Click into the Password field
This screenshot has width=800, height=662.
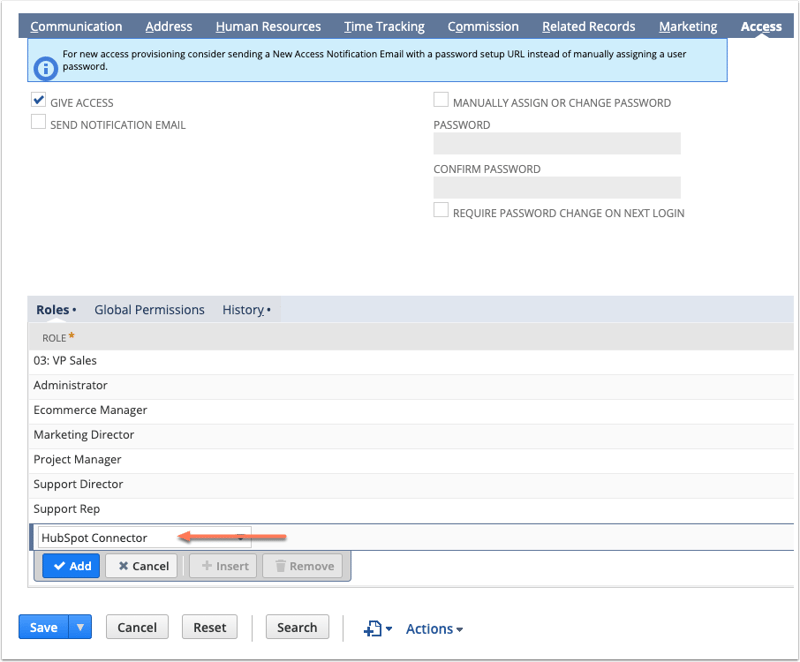click(556, 144)
